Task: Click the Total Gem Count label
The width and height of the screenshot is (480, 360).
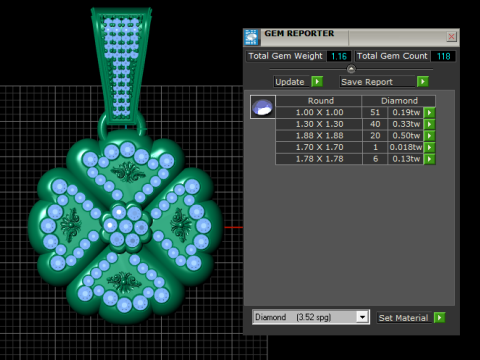Action: point(392,56)
